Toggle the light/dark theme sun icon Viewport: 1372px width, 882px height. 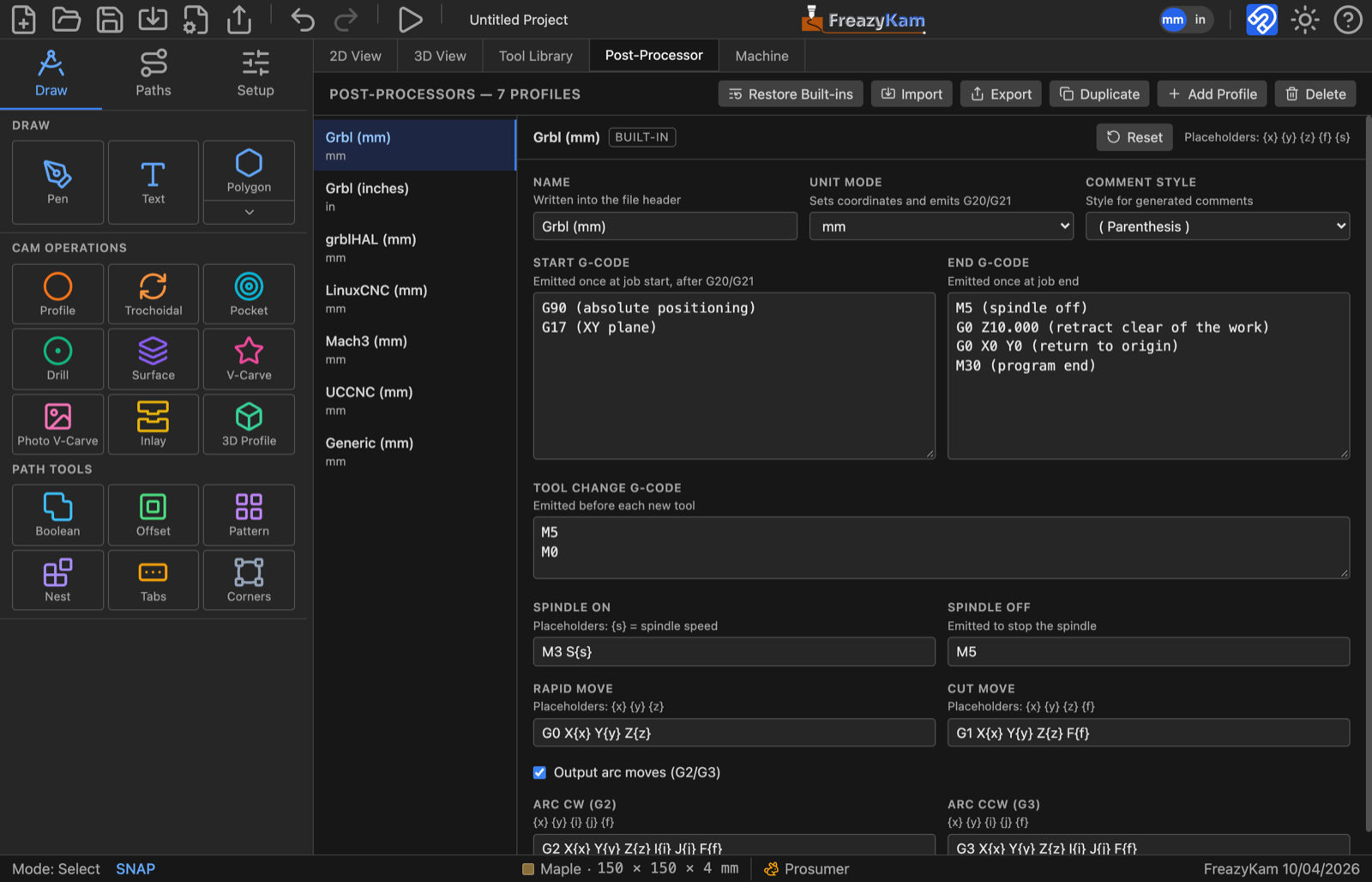point(1304,20)
